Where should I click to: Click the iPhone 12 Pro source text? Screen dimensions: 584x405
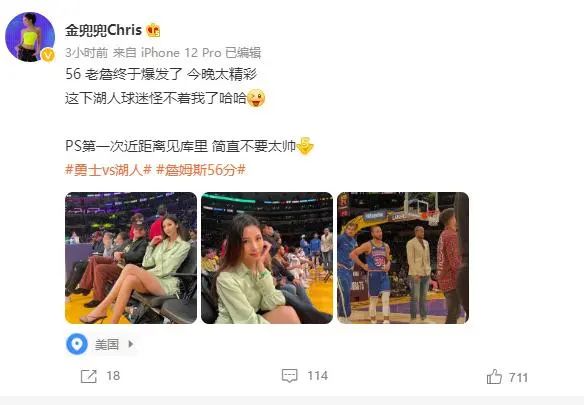(x=181, y=53)
